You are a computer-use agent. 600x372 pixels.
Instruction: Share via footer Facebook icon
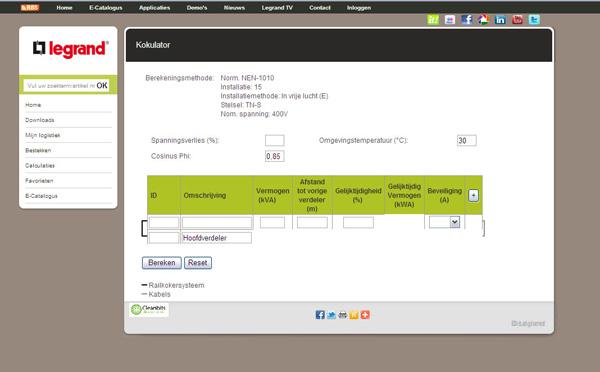[320, 315]
